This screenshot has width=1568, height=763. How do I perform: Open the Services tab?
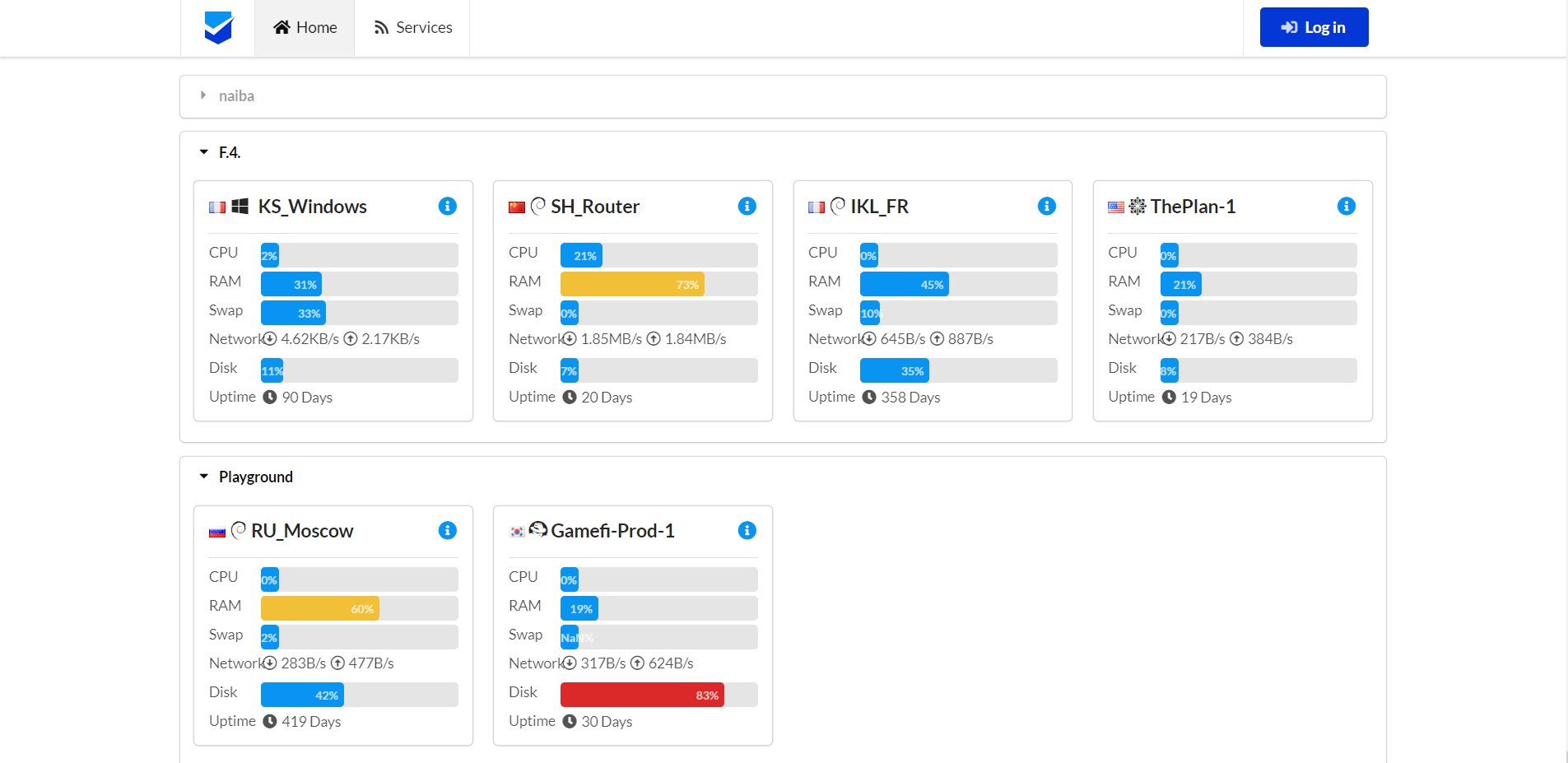pyautogui.click(x=412, y=27)
